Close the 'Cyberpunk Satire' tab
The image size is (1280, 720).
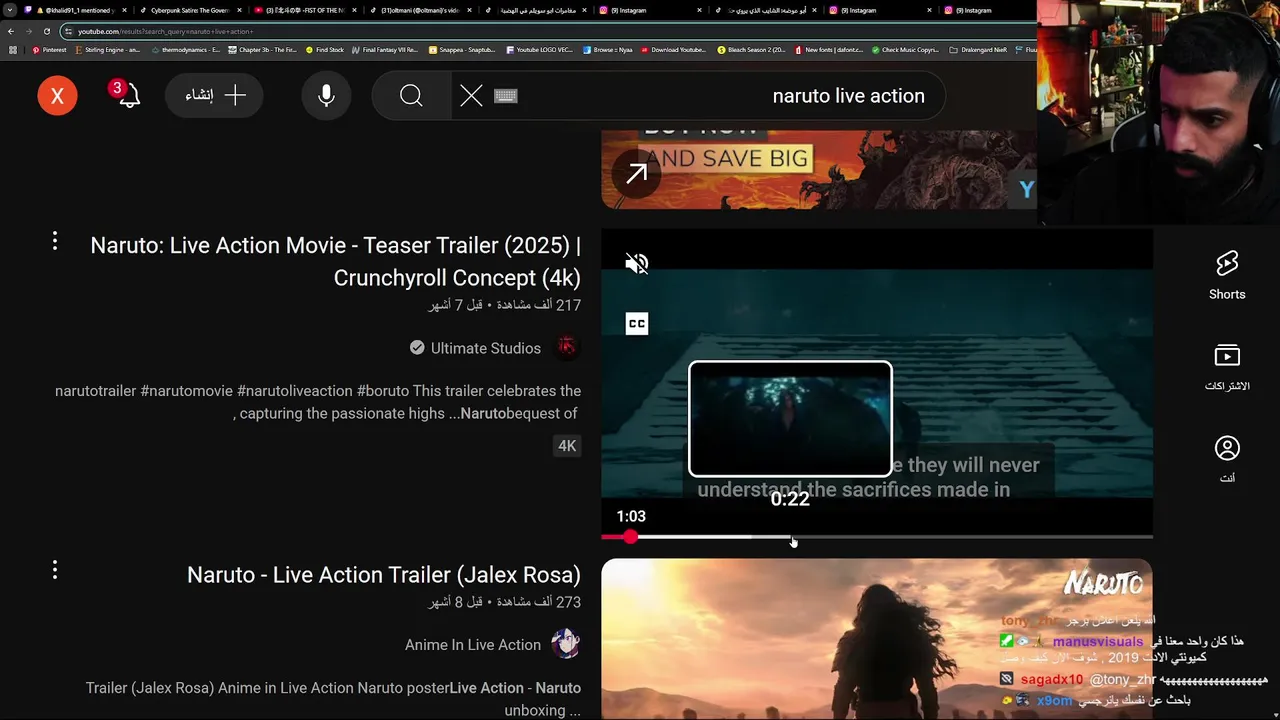pyautogui.click(x=239, y=10)
